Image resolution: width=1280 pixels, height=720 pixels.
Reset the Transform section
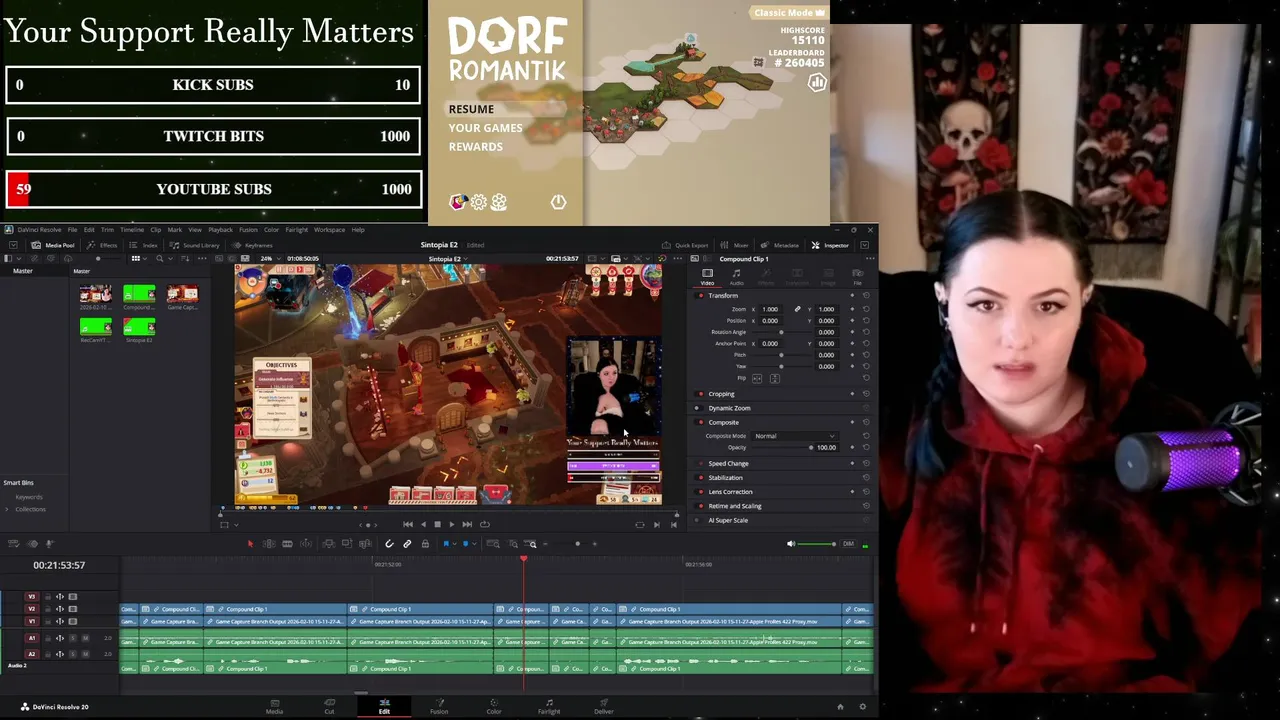pos(866,296)
